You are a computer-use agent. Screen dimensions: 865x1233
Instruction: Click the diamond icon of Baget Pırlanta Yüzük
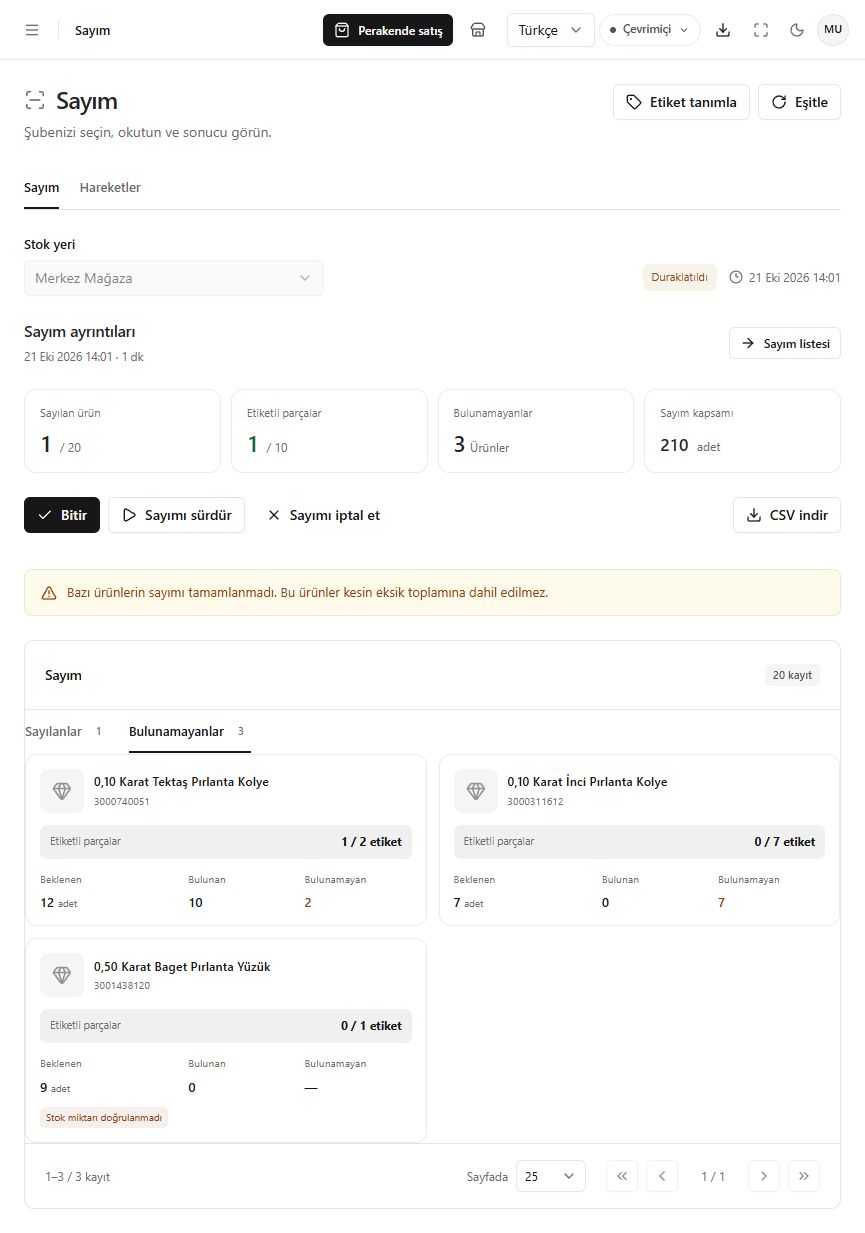coord(62,975)
